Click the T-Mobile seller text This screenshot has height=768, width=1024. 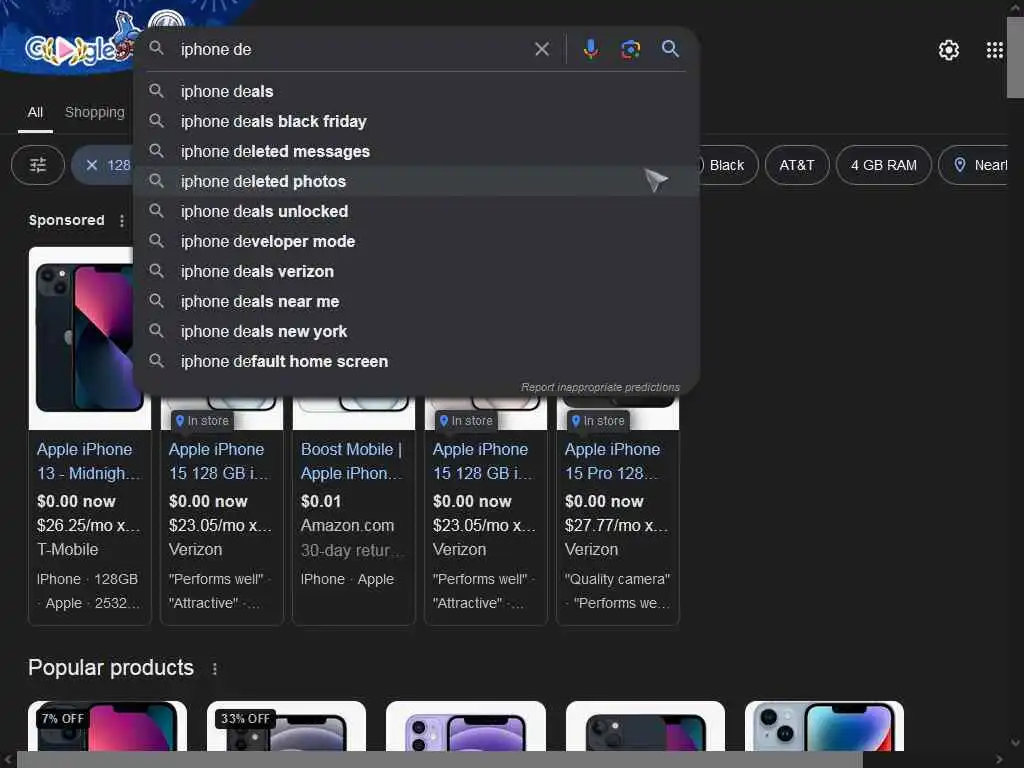click(x=67, y=550)
